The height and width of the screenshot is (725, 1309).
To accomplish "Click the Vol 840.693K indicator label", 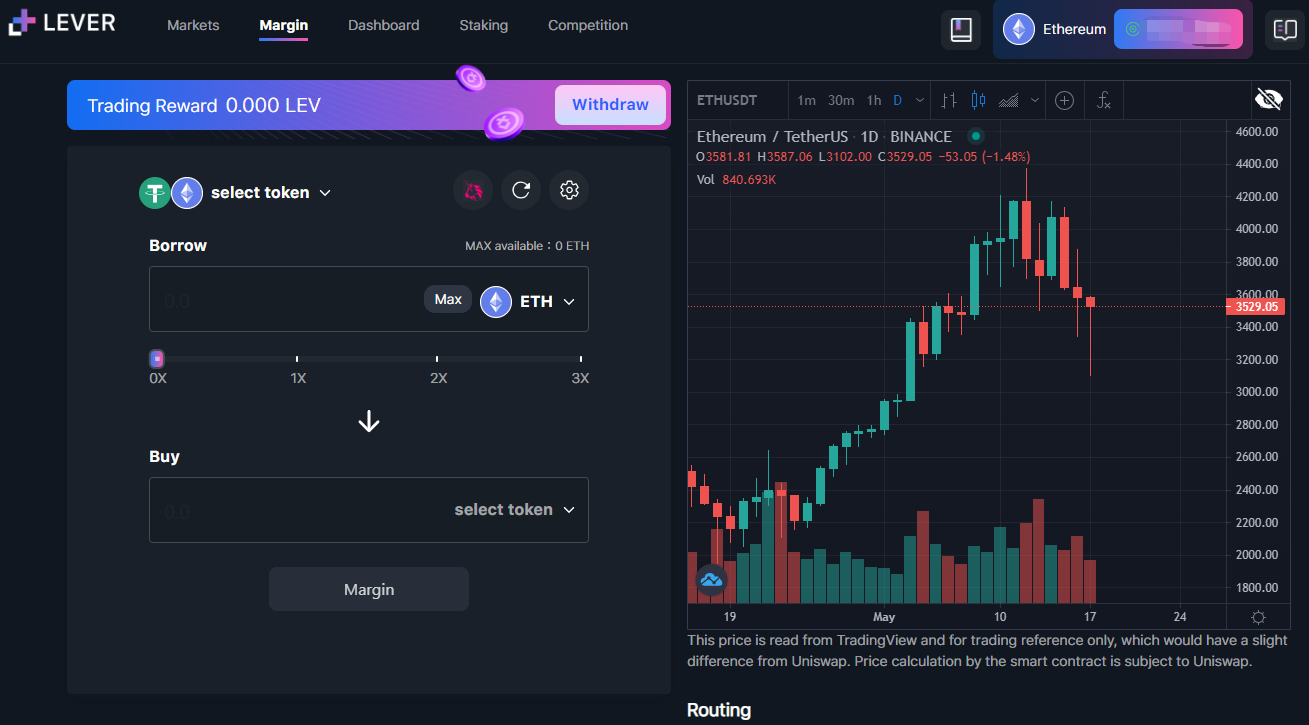I will click(x=736, y=179).
